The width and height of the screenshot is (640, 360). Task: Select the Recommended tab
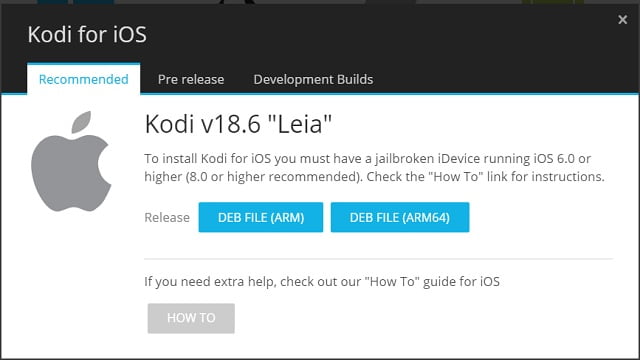84,79
